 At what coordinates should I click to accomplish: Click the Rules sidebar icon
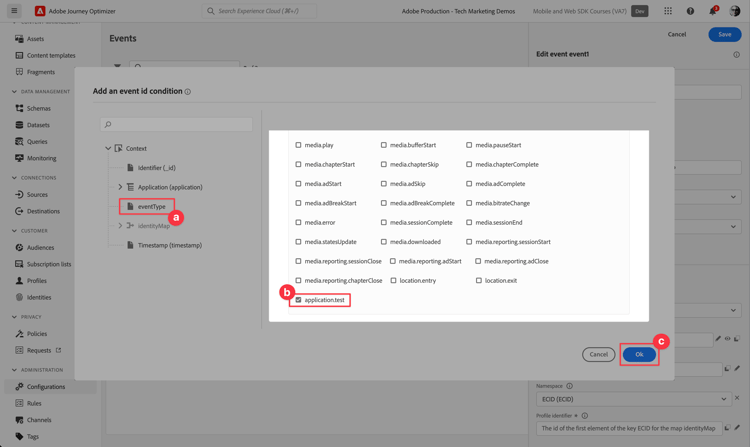coord(19,403)
